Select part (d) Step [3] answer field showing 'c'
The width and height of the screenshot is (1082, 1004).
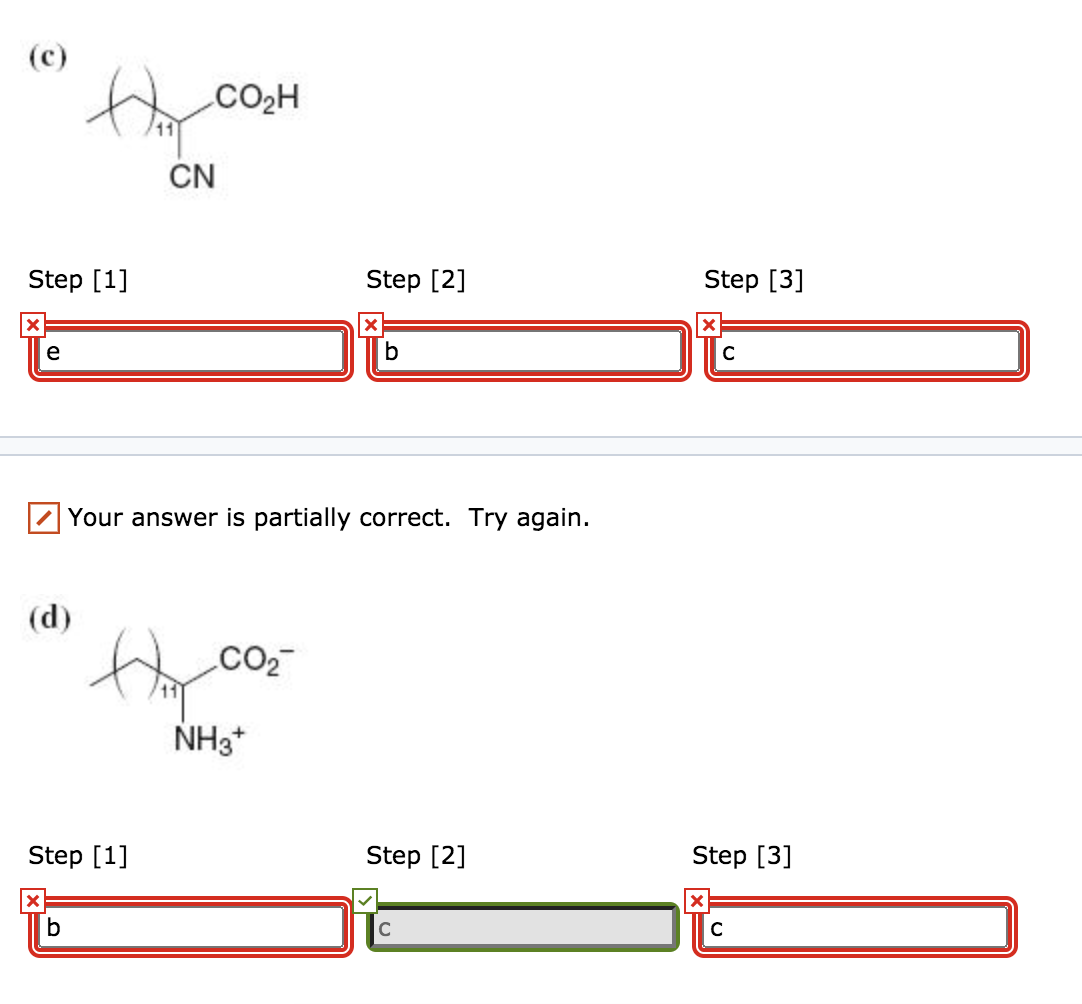click(855, 927)
